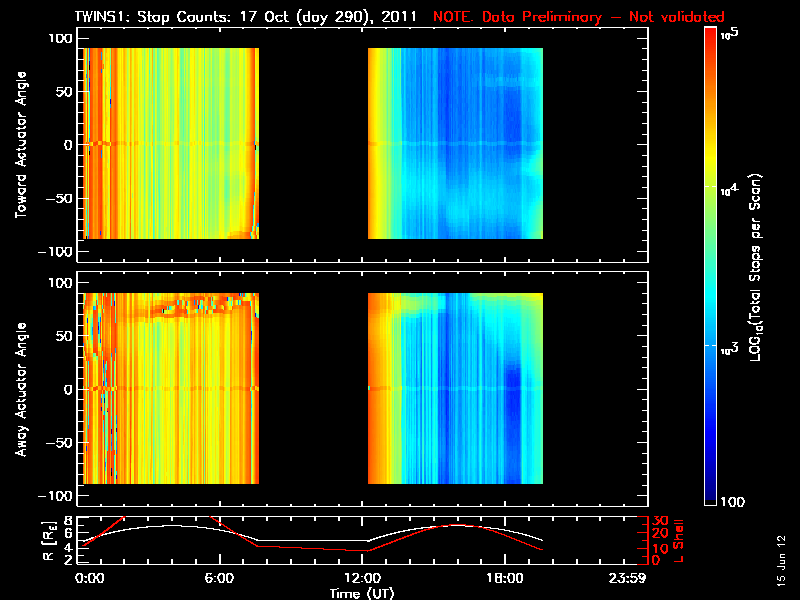Click the red 'L Shell' axis label
Viewport: 800px width, 600px height.
[x=679, y=541]
